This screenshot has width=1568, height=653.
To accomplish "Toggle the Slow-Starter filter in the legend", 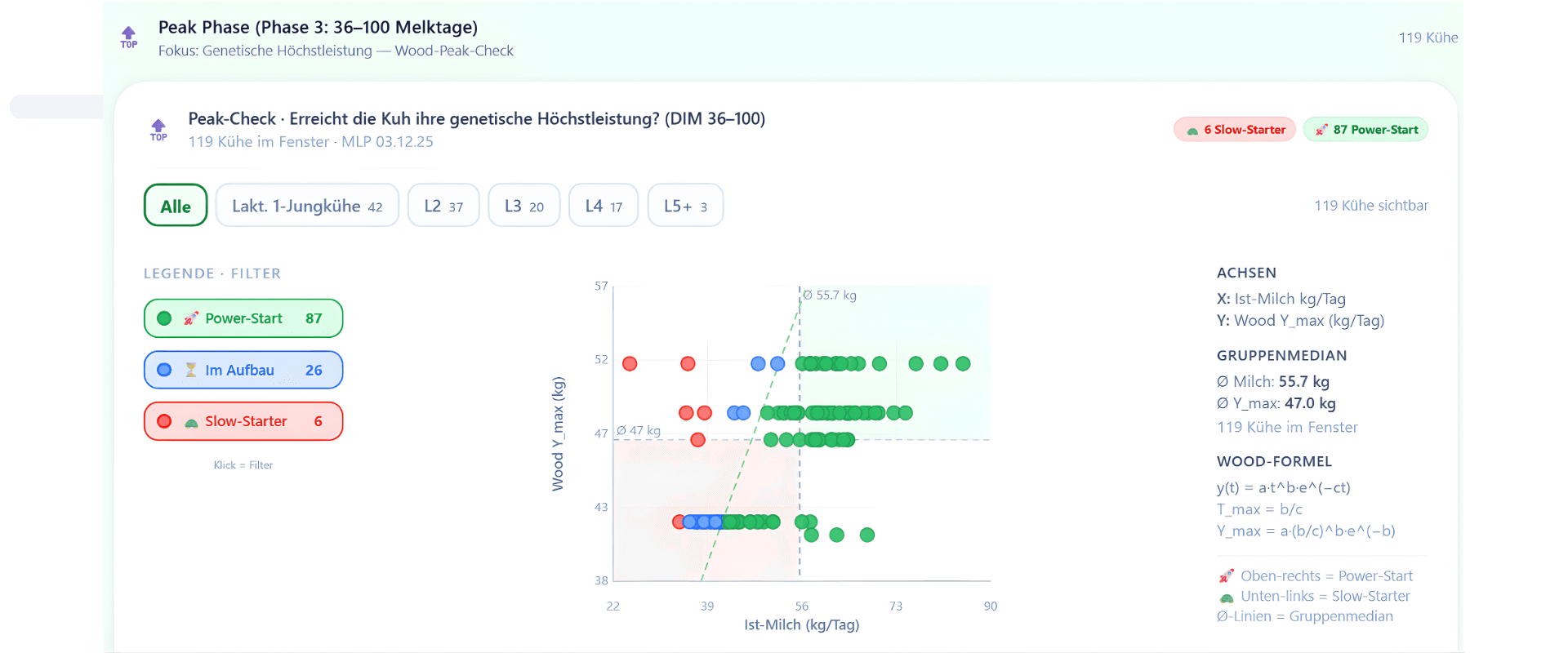I will 243,421.
